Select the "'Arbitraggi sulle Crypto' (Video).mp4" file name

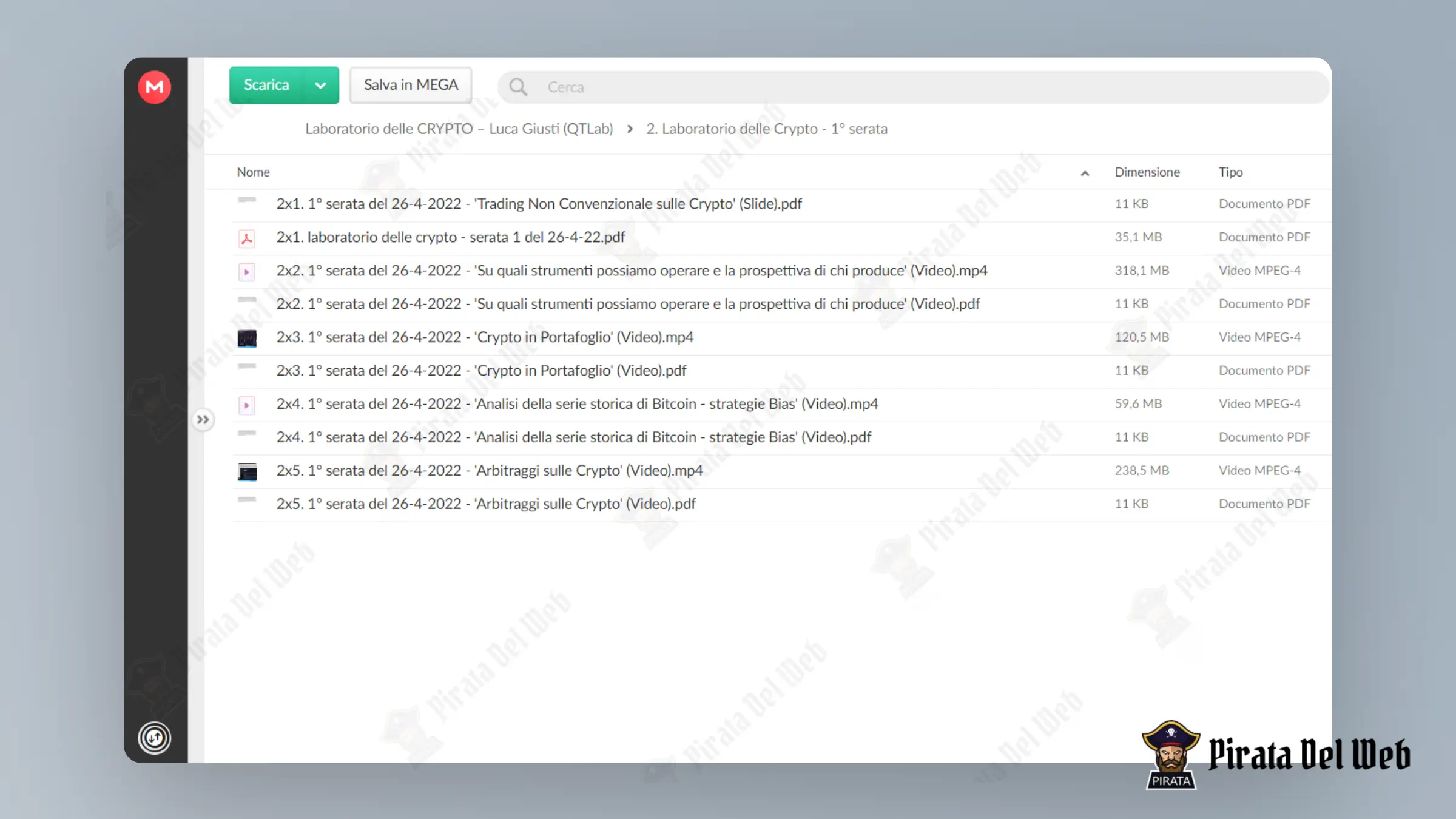[x=490, y=471]
